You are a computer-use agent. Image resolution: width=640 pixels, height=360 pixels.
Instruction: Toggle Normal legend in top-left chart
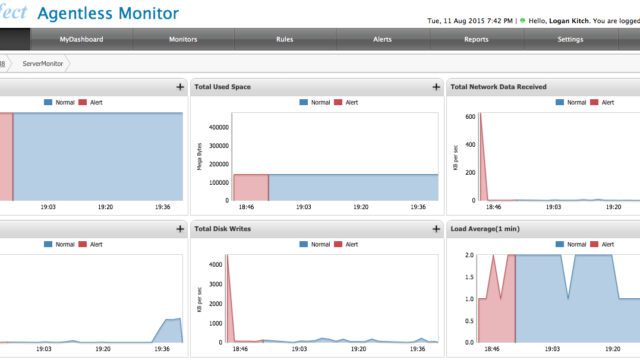(x=59, y=102)
